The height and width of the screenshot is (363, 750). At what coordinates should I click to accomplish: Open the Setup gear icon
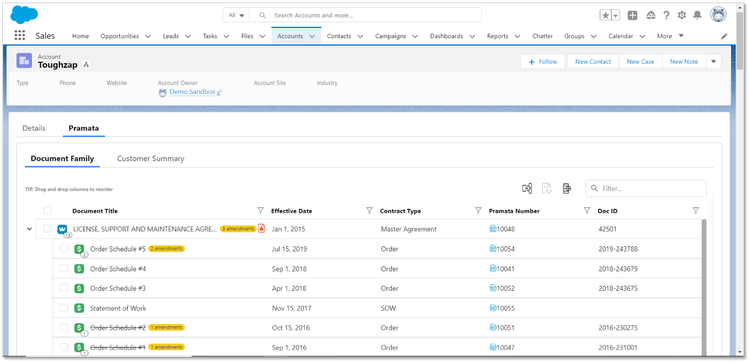click(x=682, y=15)
